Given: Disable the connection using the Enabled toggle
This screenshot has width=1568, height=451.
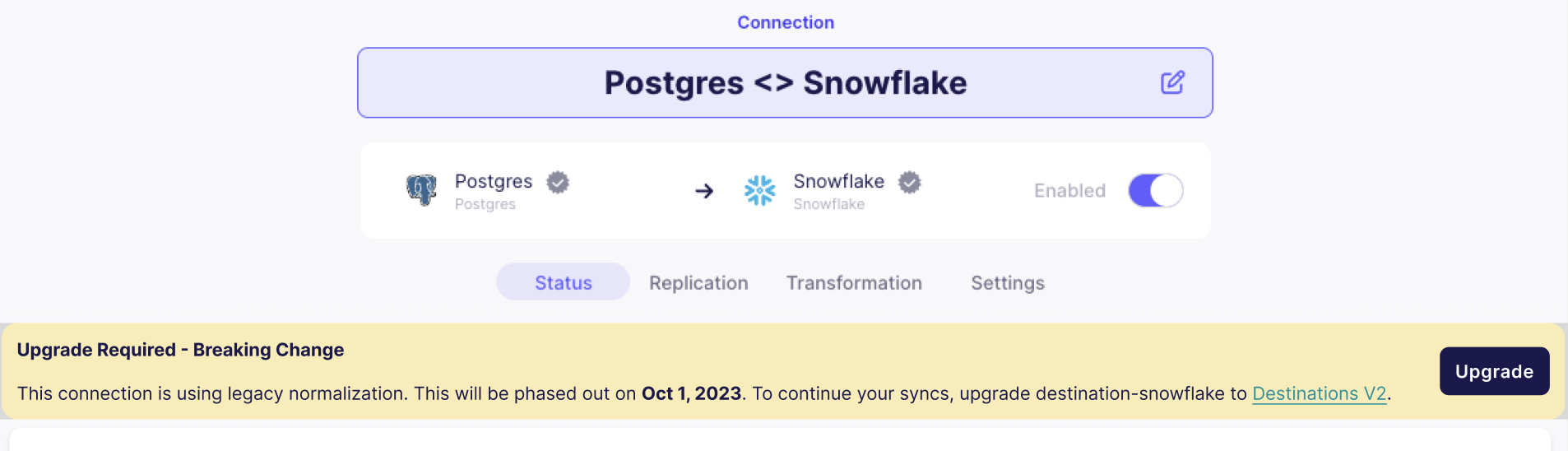Looking at the screenshot, I should (x=1155, y=190).
